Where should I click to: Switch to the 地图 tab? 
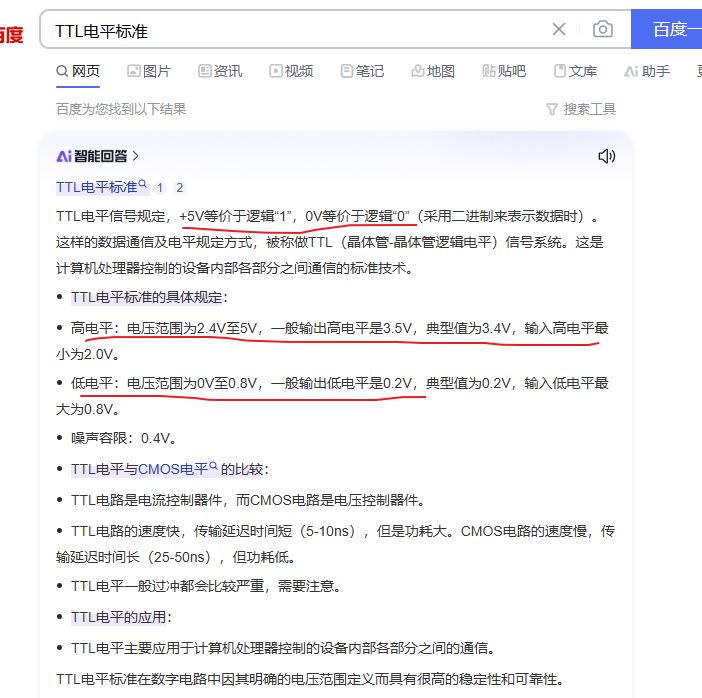coord(433,71)
